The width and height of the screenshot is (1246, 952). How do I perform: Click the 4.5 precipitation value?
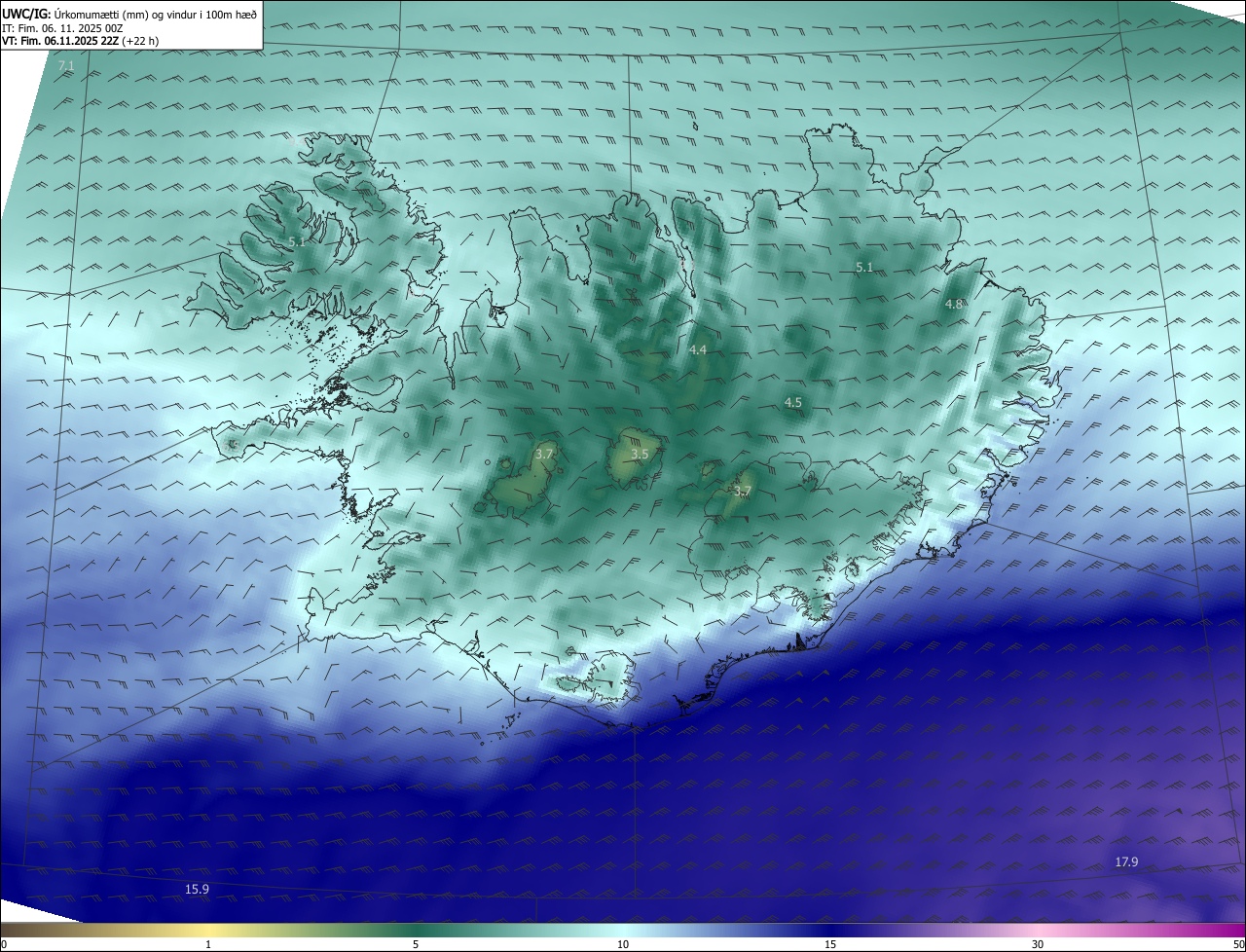point(793,402)
